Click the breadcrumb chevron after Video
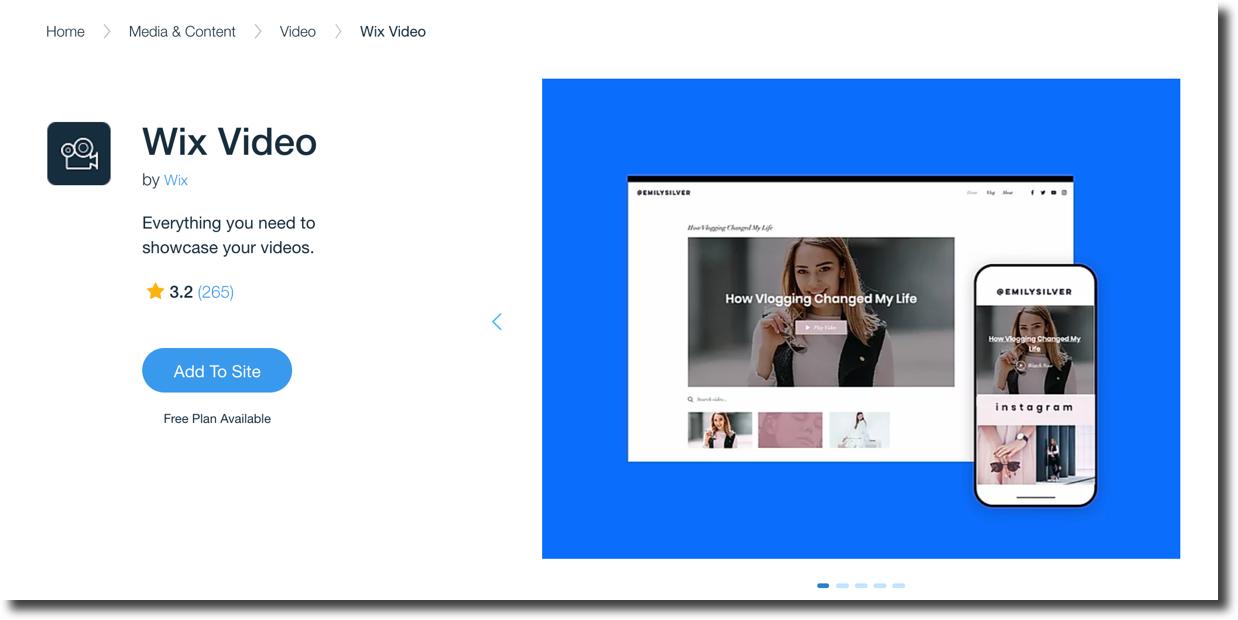 click(338, 32)
